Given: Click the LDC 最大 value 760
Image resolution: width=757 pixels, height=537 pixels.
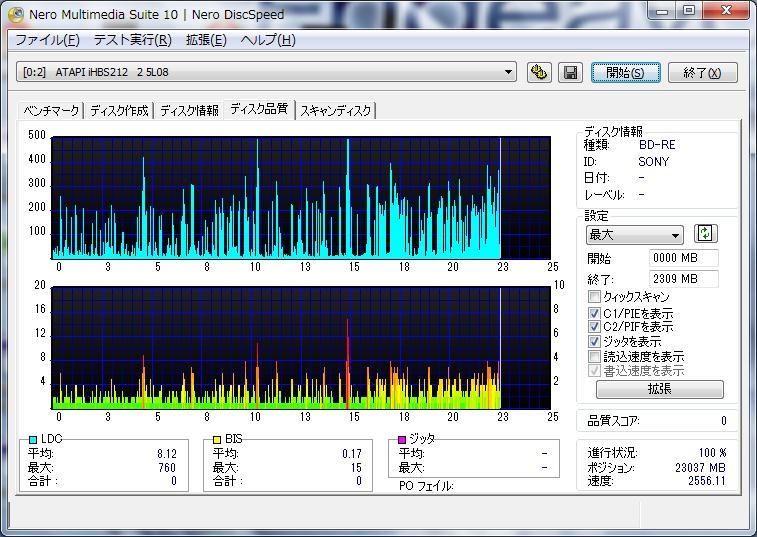Looking at the screenshot, I should pos(167,467).
